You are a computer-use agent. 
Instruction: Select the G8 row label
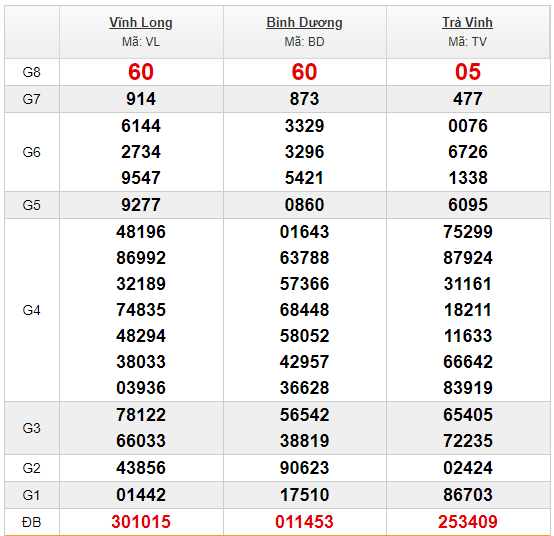[x=31, y=72]
